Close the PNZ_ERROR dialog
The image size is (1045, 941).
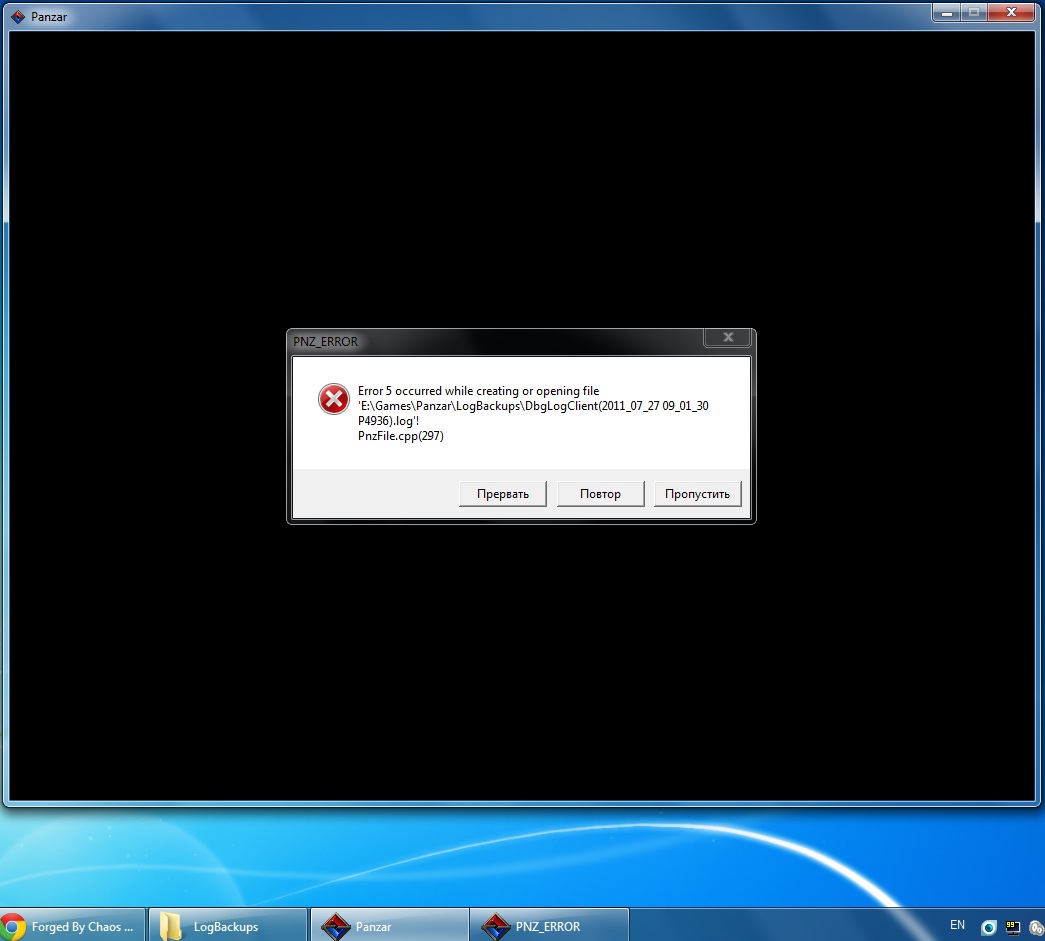click(728, 338)
